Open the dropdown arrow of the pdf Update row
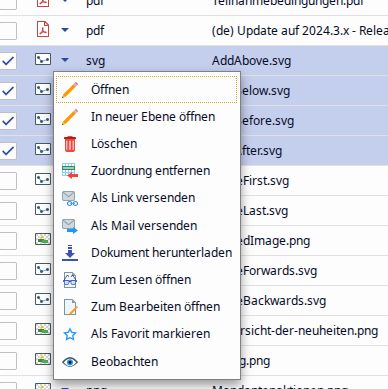The image size is (388, 389). click(x=65, y=30)
